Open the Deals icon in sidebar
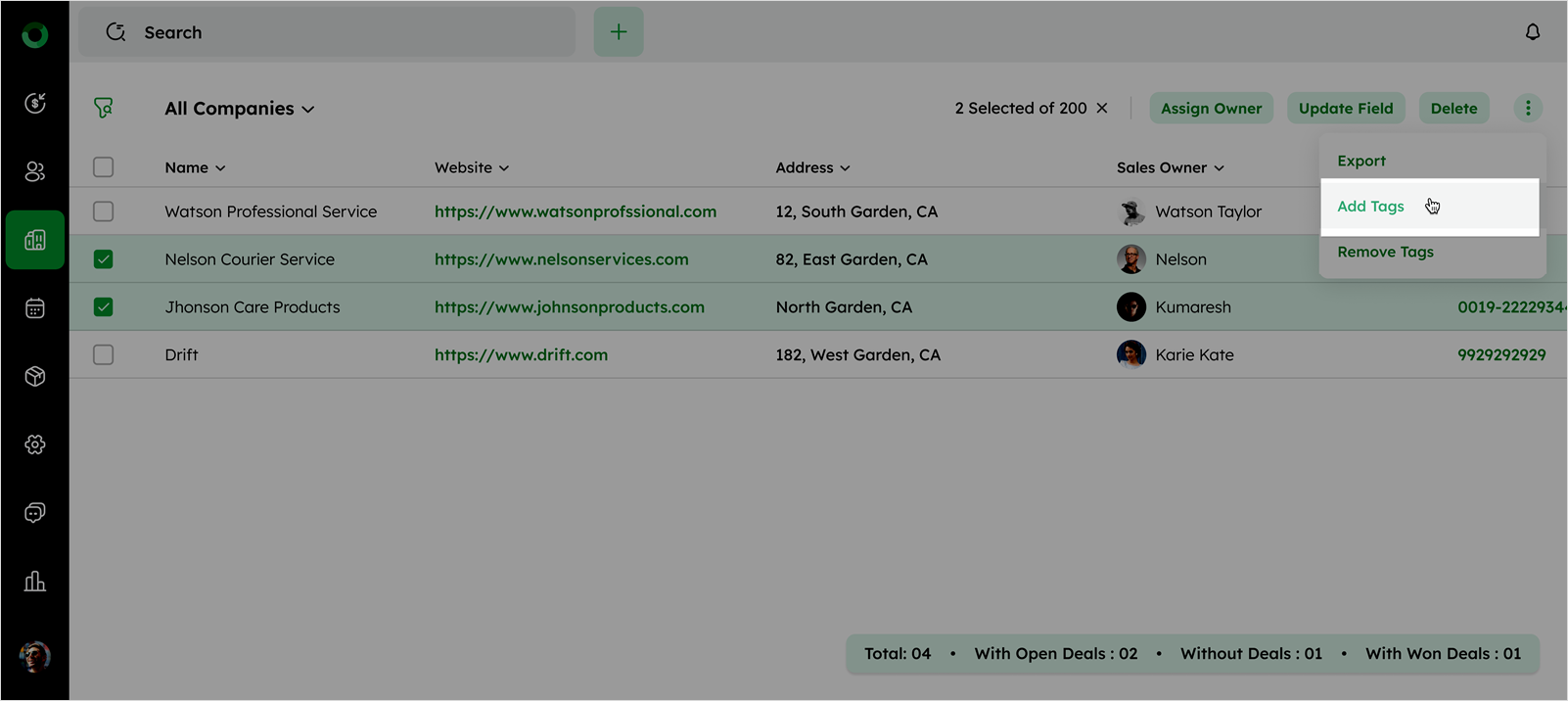Viewport: 1568px width, 701px height. pyautogui.click(x=35, y=103)
